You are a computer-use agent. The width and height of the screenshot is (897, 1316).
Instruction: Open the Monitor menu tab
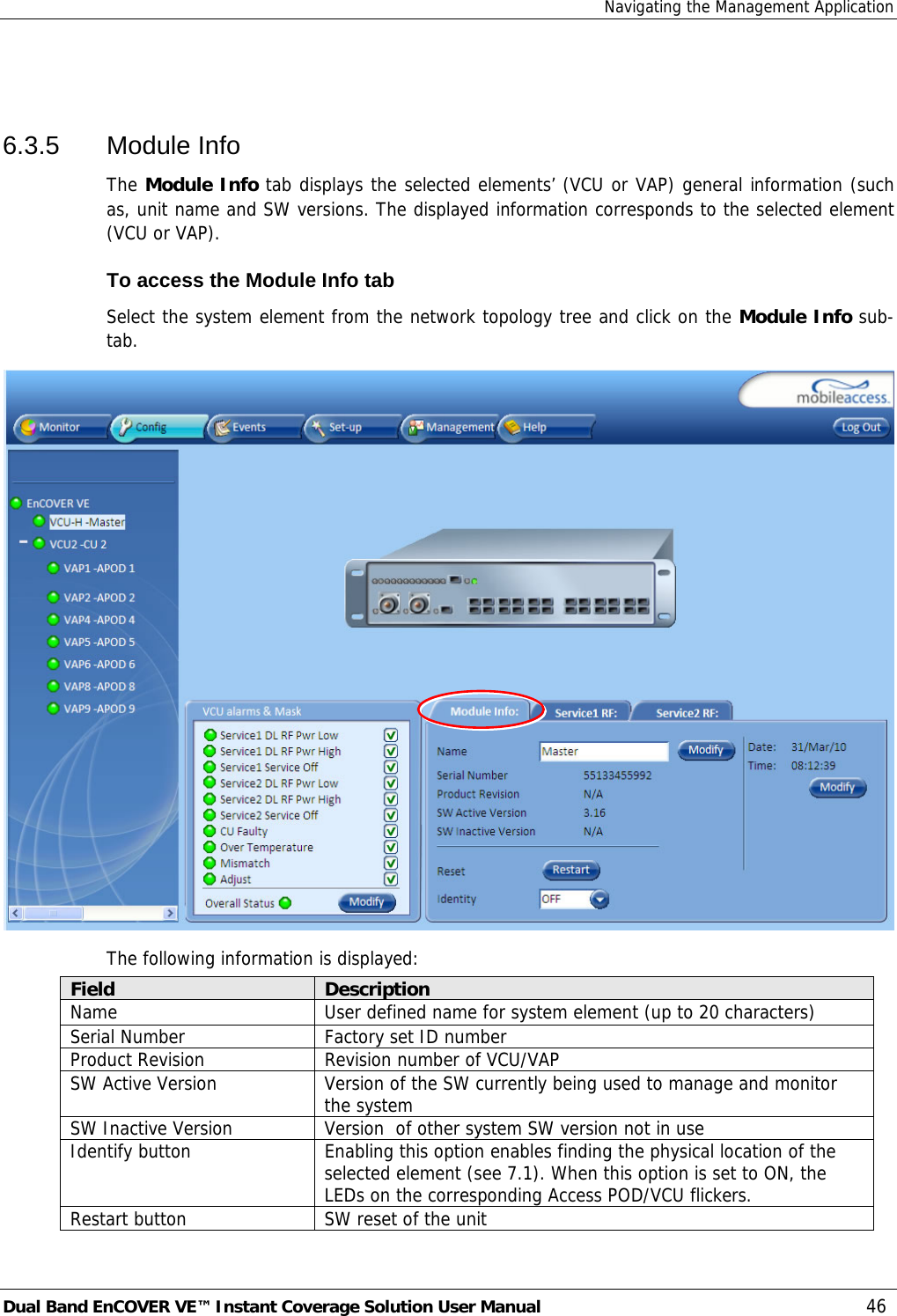pyautogui.click(x=62, y=427)
